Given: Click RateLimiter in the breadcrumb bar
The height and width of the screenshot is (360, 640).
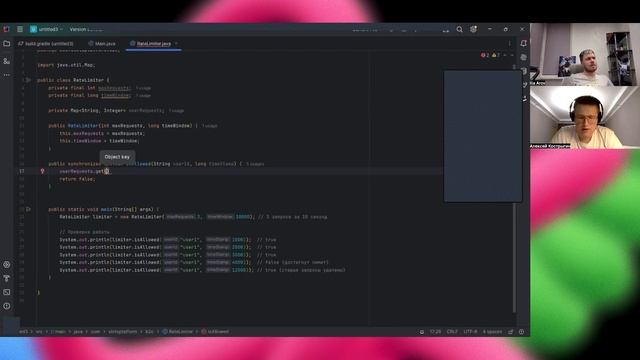Looking at the screenshot, I should click(x=178, y=332).
